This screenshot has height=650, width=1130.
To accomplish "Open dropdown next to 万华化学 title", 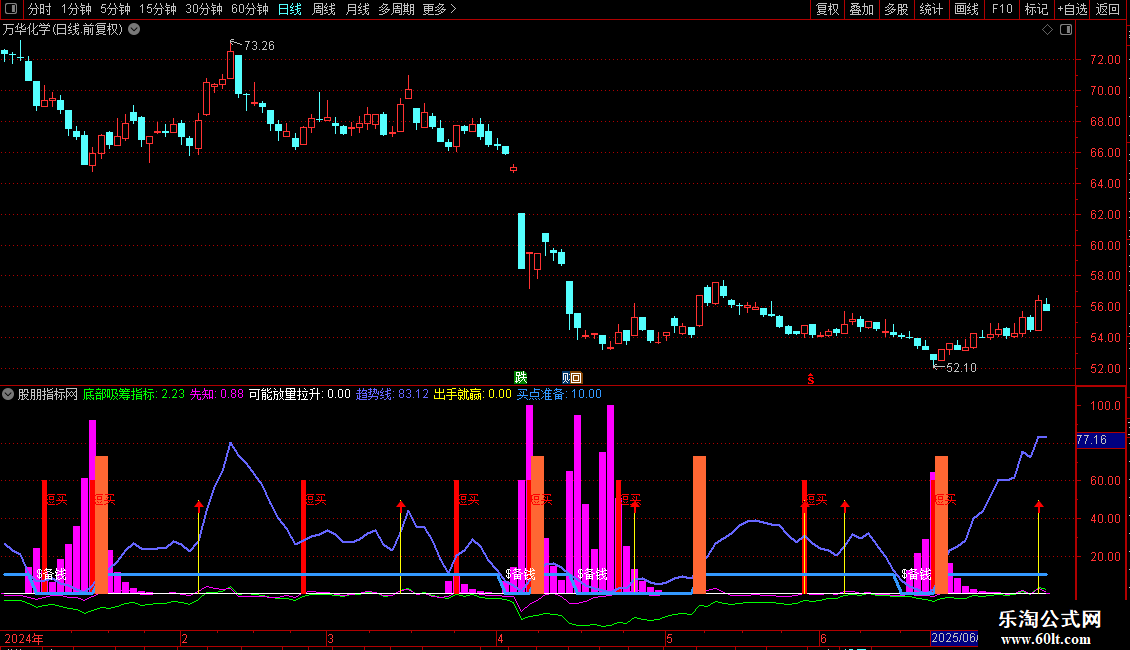I will pos(134,30).
